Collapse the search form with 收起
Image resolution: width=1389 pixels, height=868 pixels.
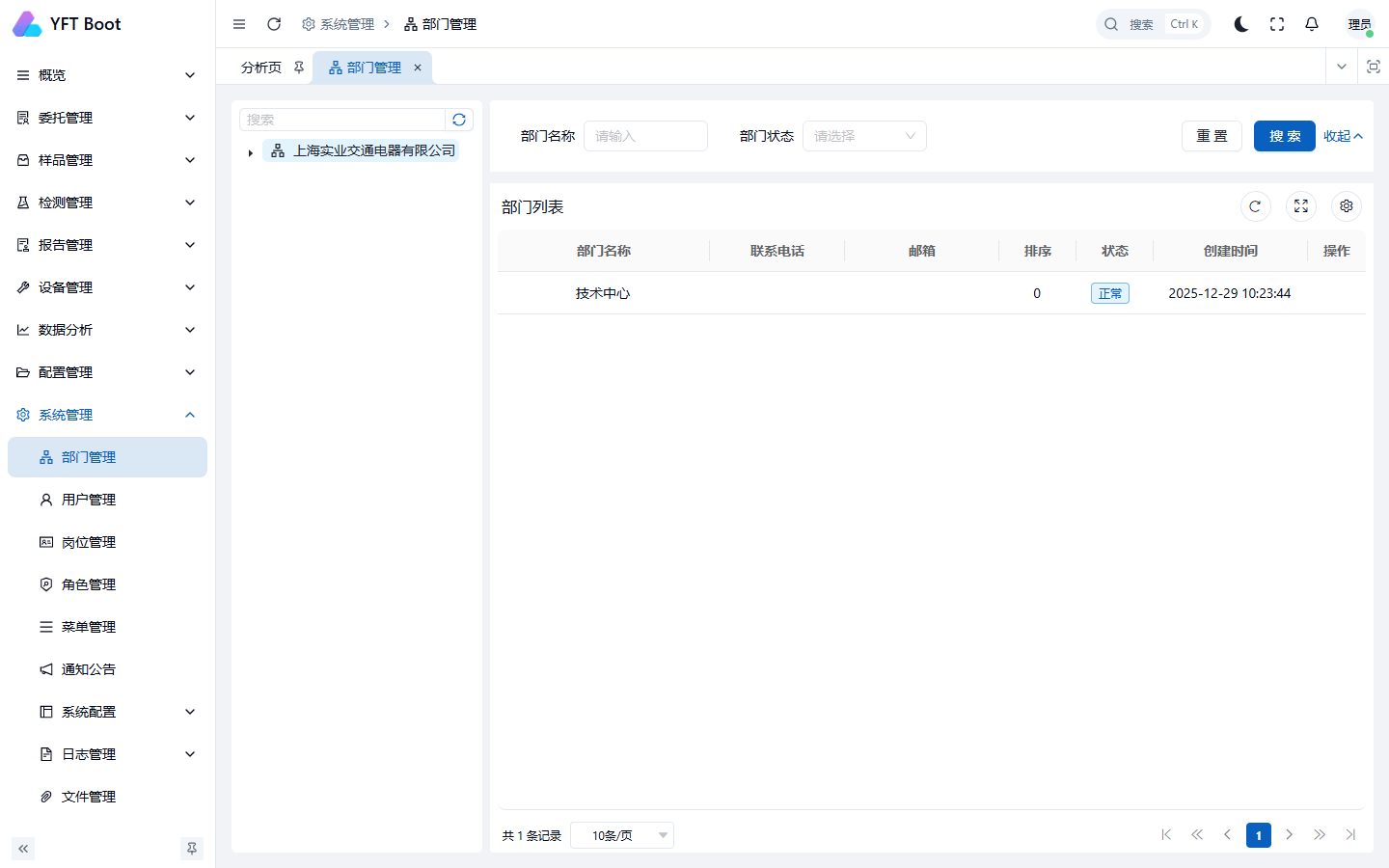[x=1343, y=136]
